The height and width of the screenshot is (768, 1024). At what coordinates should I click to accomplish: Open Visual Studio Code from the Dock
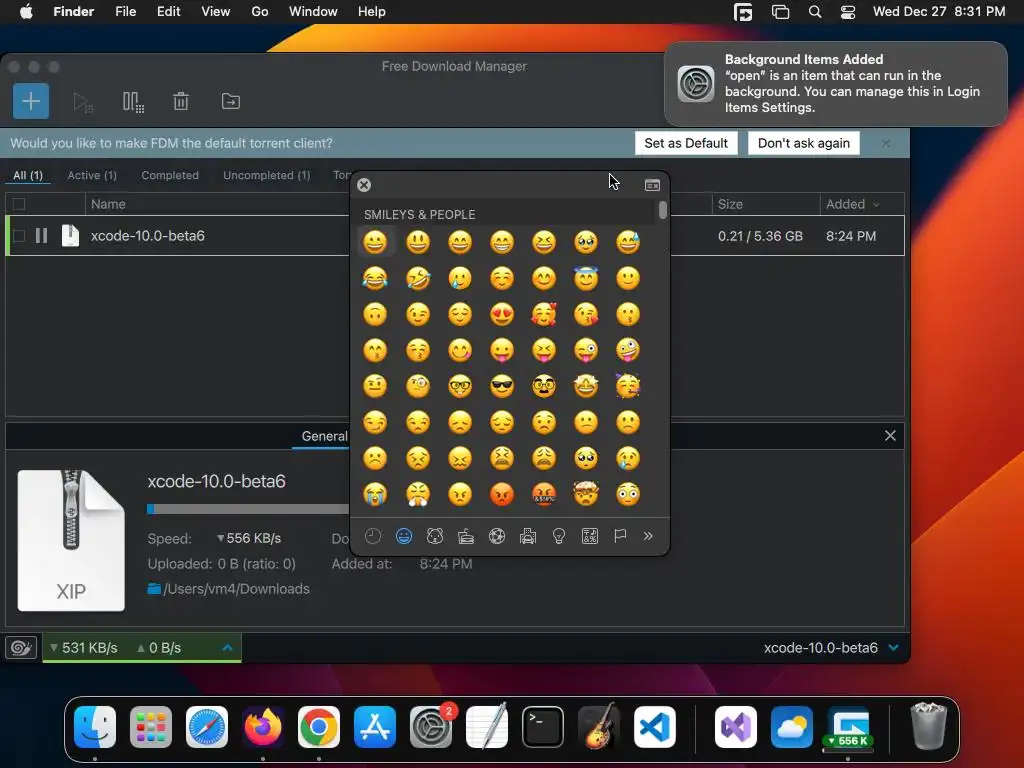pos(654,727)
